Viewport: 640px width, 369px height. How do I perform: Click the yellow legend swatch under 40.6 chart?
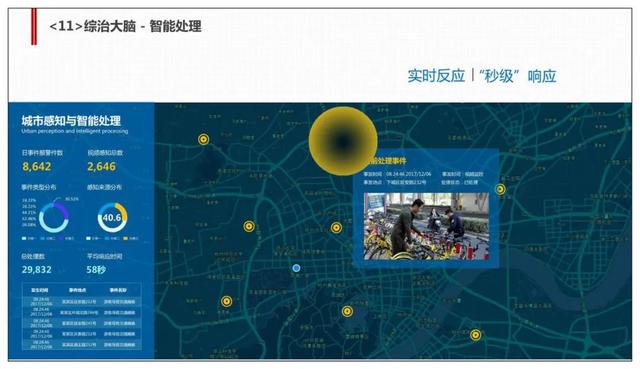(x=125, y=238)
